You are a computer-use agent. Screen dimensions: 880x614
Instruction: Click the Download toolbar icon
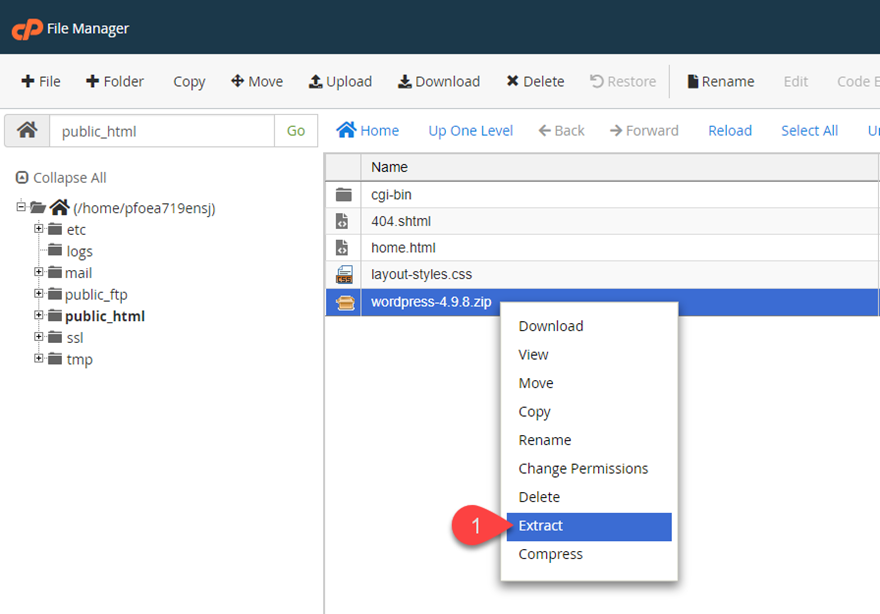[x=438, y=81]
